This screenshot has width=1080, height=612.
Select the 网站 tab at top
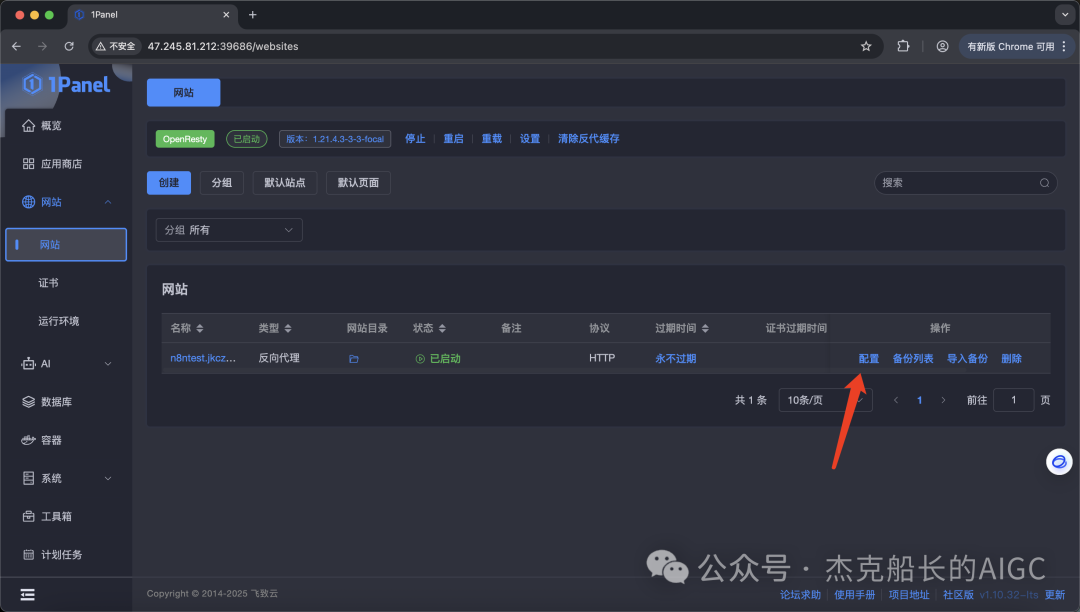(183, 92)
